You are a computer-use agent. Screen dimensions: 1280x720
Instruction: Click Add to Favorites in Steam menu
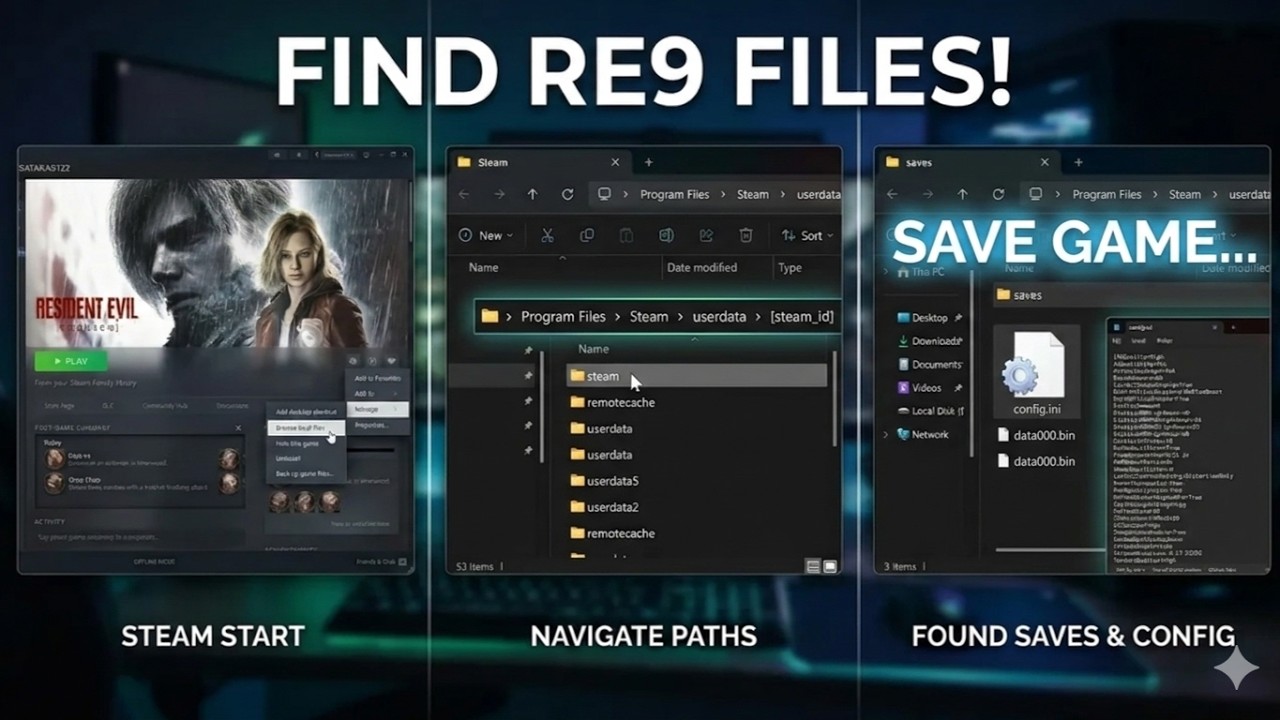(x=377, y=378)
